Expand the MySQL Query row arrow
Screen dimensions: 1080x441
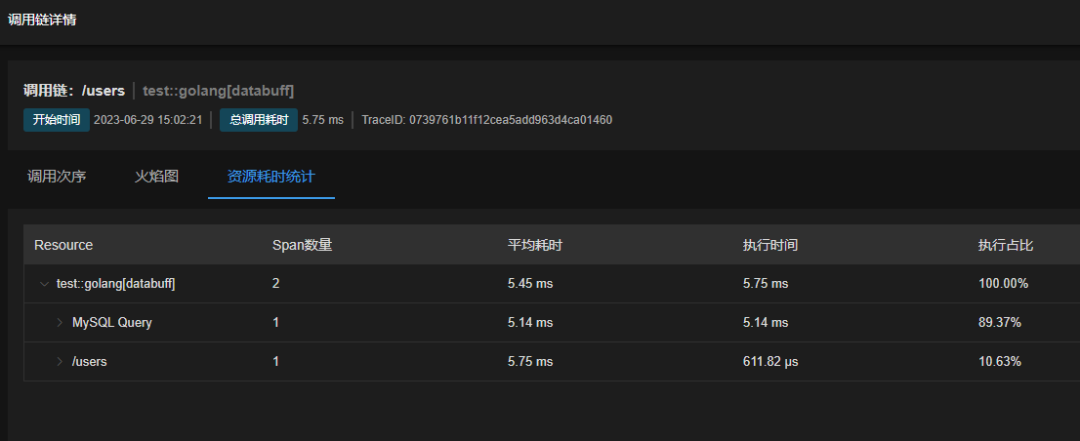pyautogui.click(x=59, y=323)
